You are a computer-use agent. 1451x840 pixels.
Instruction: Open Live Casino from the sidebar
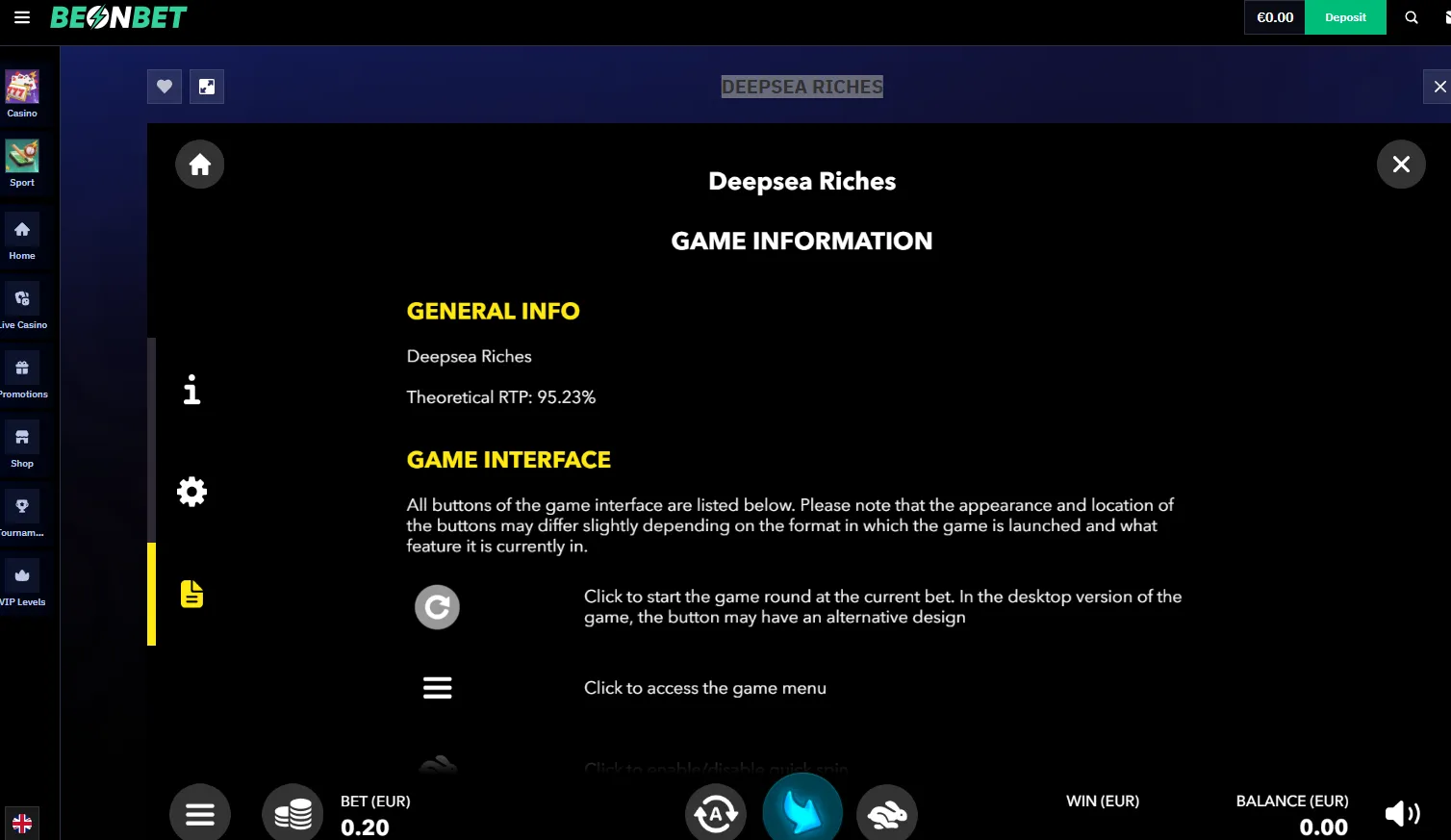[22, 306]
